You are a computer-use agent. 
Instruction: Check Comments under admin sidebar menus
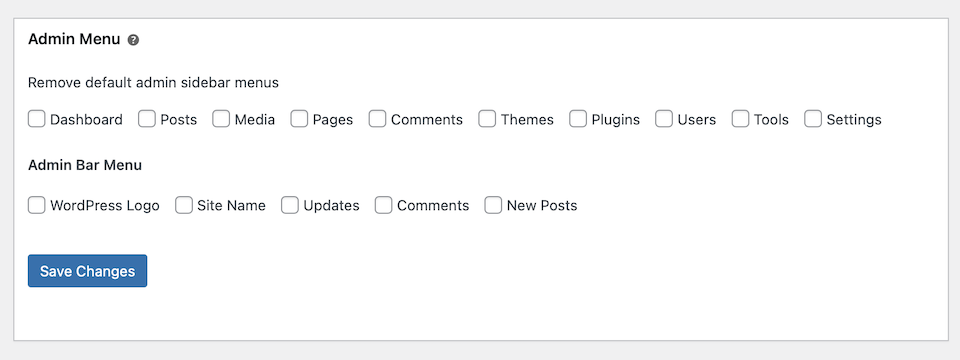tap(378, 119)
